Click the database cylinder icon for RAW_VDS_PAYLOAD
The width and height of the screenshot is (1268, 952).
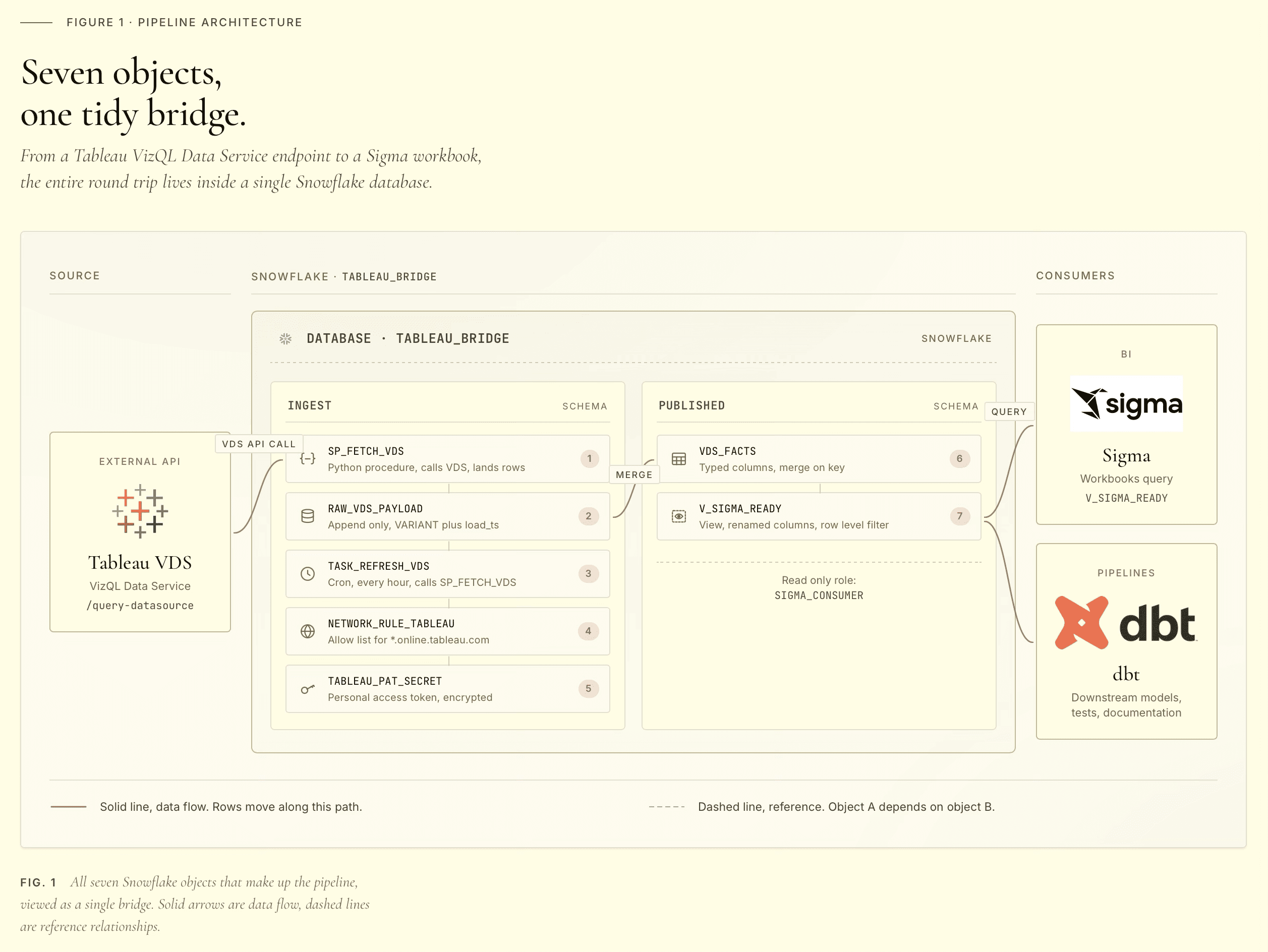point(308,516)
